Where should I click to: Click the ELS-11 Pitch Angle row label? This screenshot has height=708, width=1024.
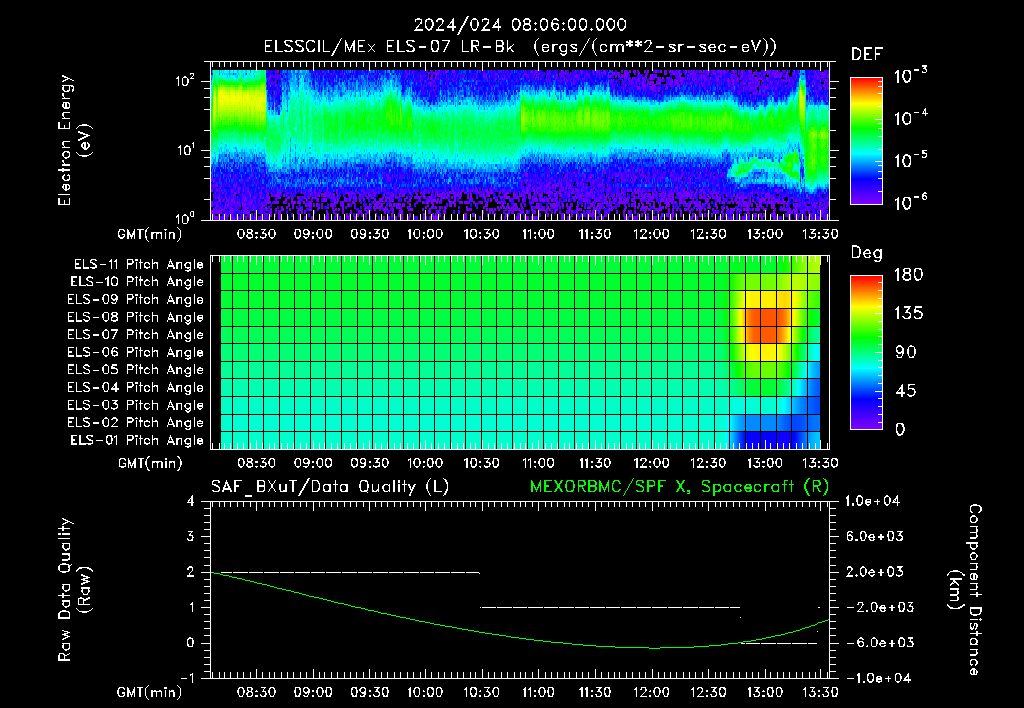[x=138, y=265]
